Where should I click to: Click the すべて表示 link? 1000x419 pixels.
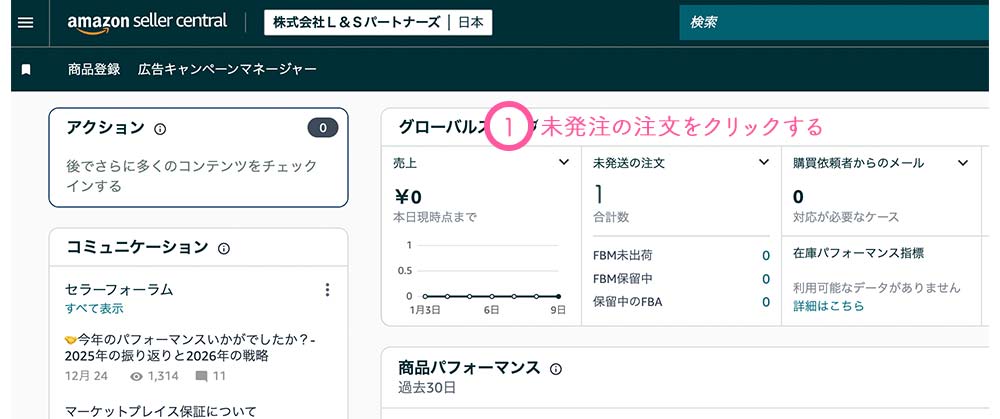pos(94,308)
